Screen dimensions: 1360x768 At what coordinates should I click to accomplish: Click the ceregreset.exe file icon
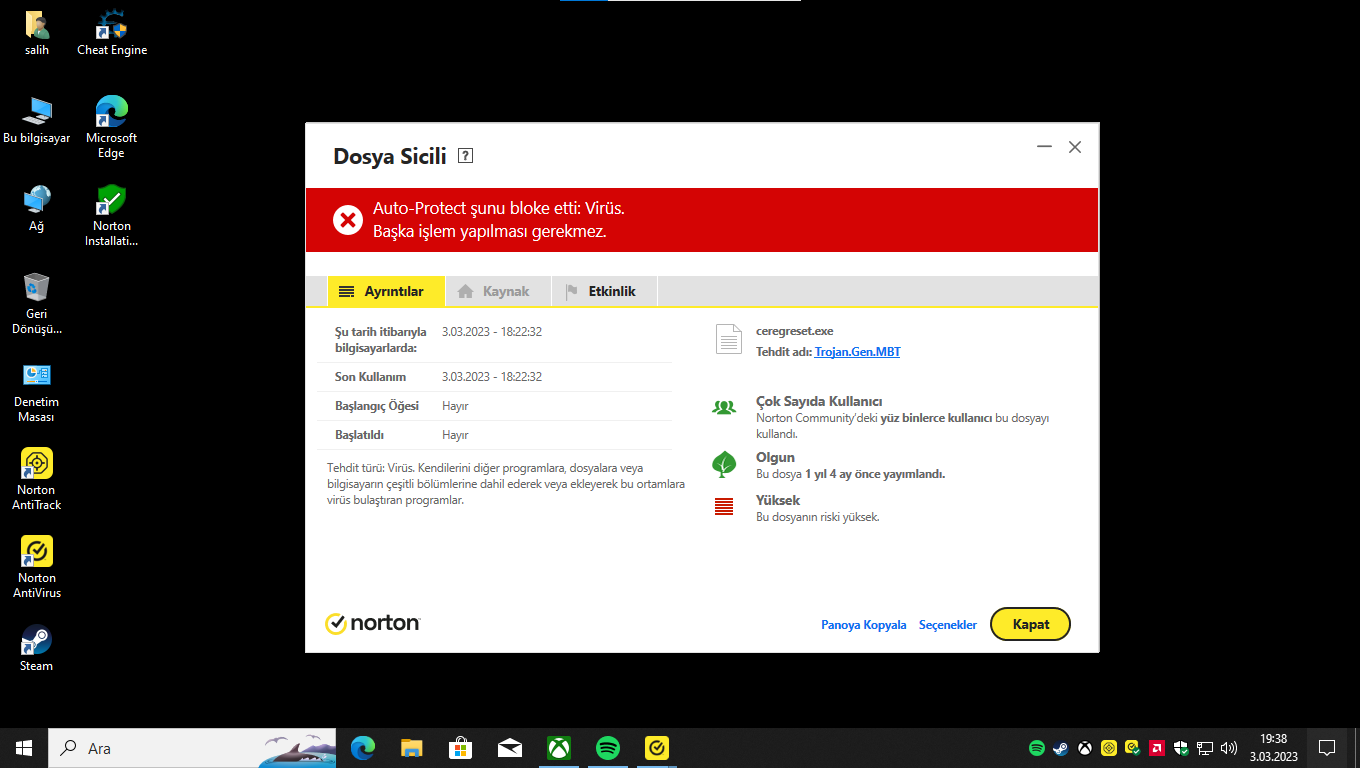click(x=729, y=339)
